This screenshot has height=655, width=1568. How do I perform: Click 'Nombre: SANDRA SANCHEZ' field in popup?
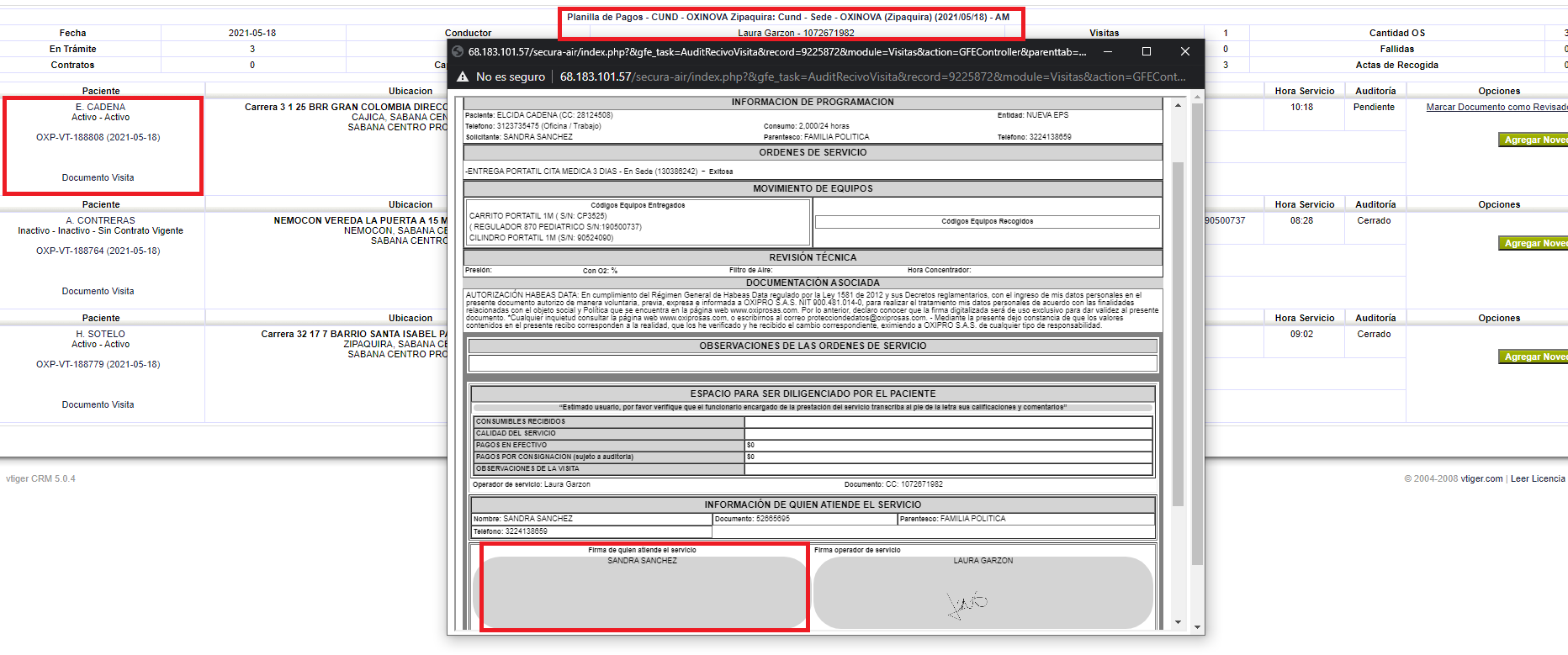pyautogui.click(x=591, y=519)
